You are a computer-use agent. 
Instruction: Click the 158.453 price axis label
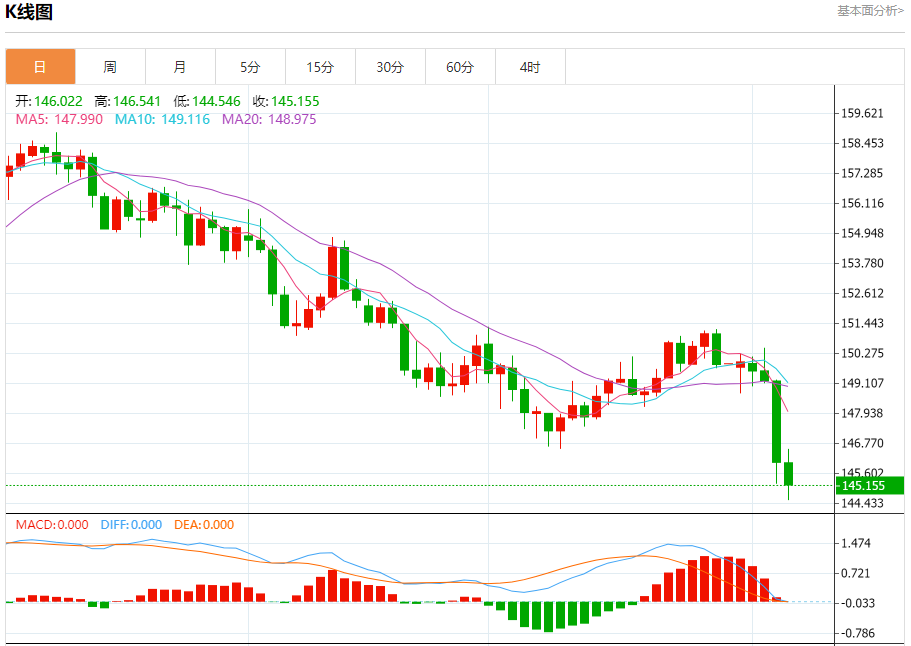coord(862,143)
